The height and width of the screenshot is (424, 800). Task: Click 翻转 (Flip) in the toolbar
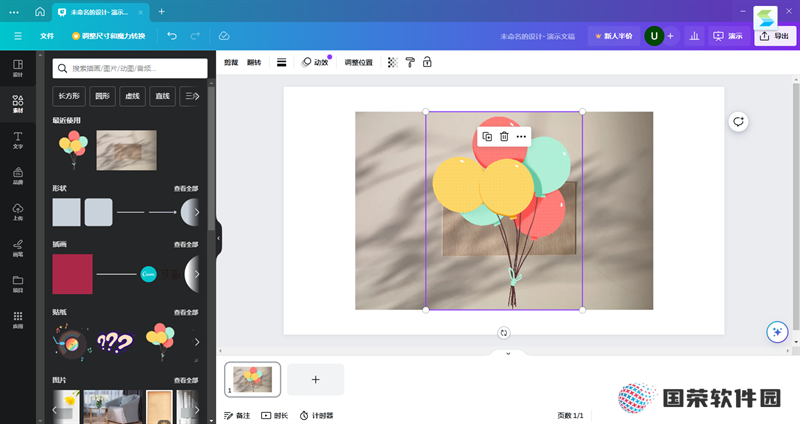click(x=254, y=62)
